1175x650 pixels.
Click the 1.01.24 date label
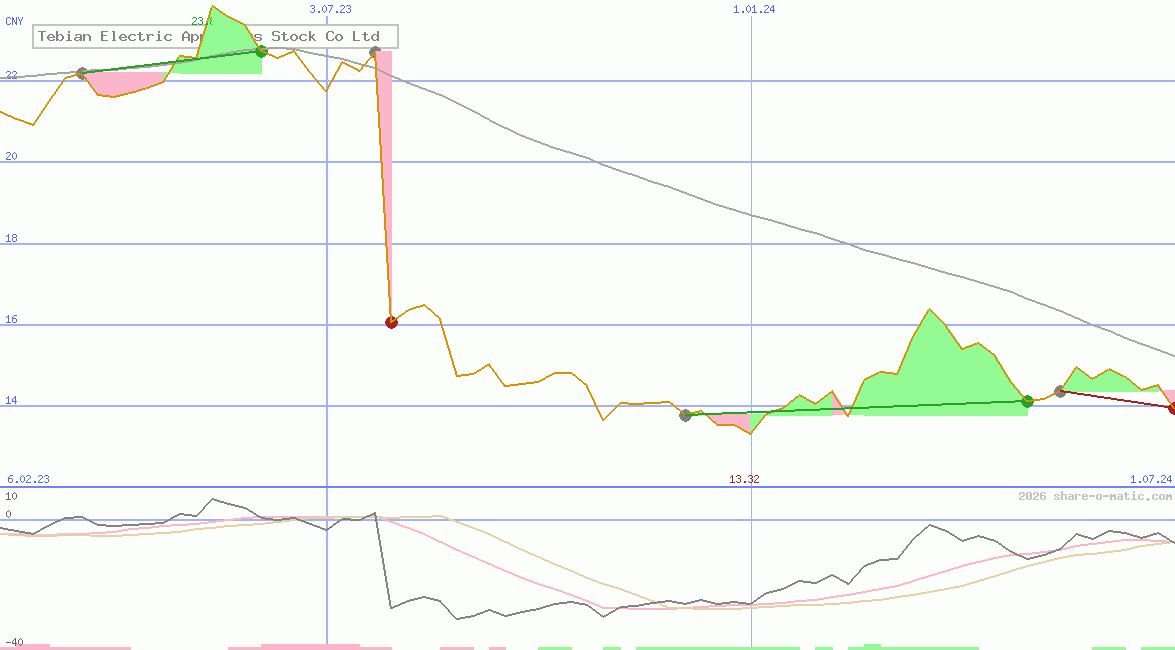click(754, 9)
